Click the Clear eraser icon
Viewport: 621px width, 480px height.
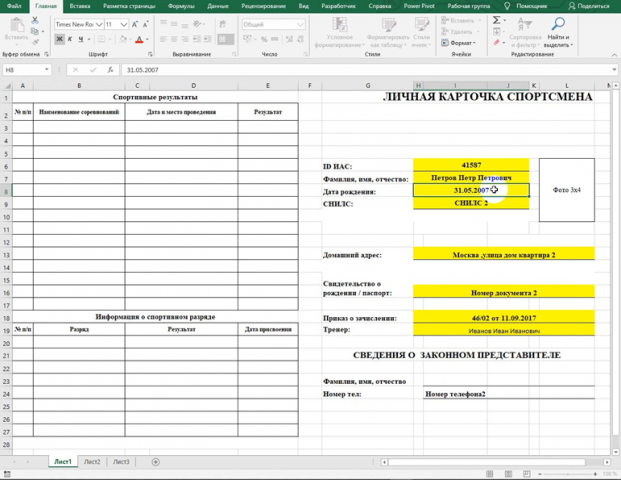click(496, 42)
